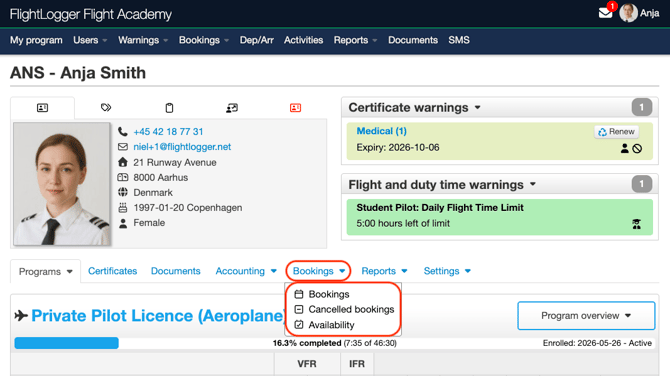Screen dimensions: 670x376
Task: Select the instructor-student tab icon
Action: click(x=232, y=108)
